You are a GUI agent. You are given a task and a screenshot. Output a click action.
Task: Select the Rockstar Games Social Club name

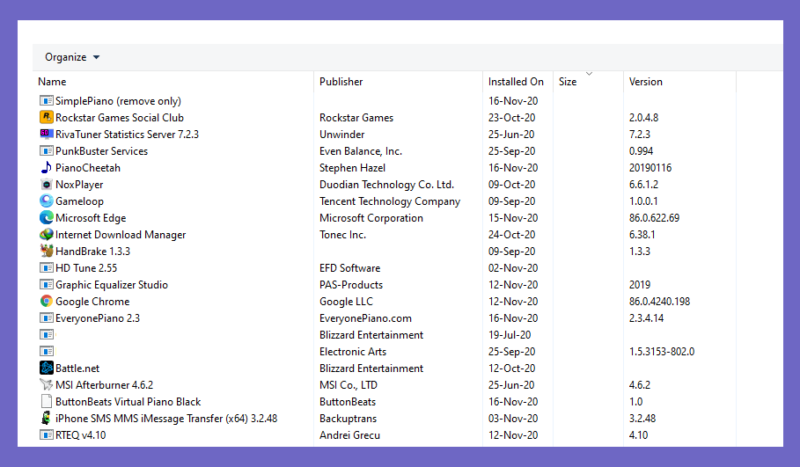(119, 117)
